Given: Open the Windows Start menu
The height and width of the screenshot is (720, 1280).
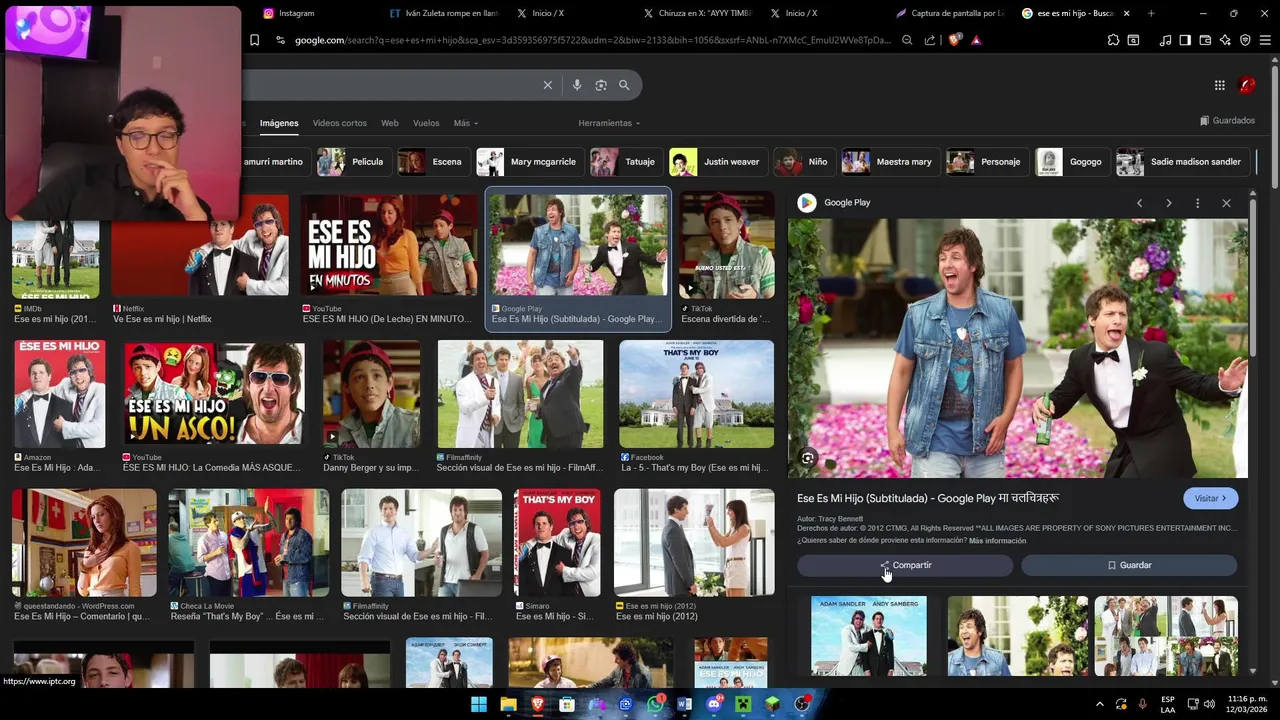Looking at the screenshot, I should pos(478,704).
